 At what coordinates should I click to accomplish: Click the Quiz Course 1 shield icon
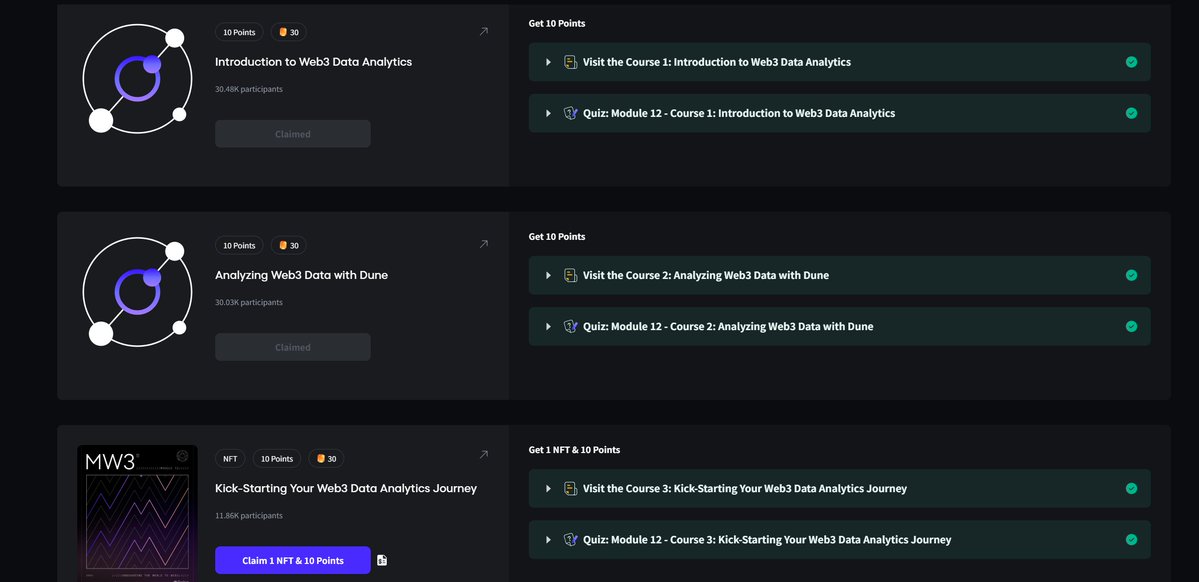point(570,113)
